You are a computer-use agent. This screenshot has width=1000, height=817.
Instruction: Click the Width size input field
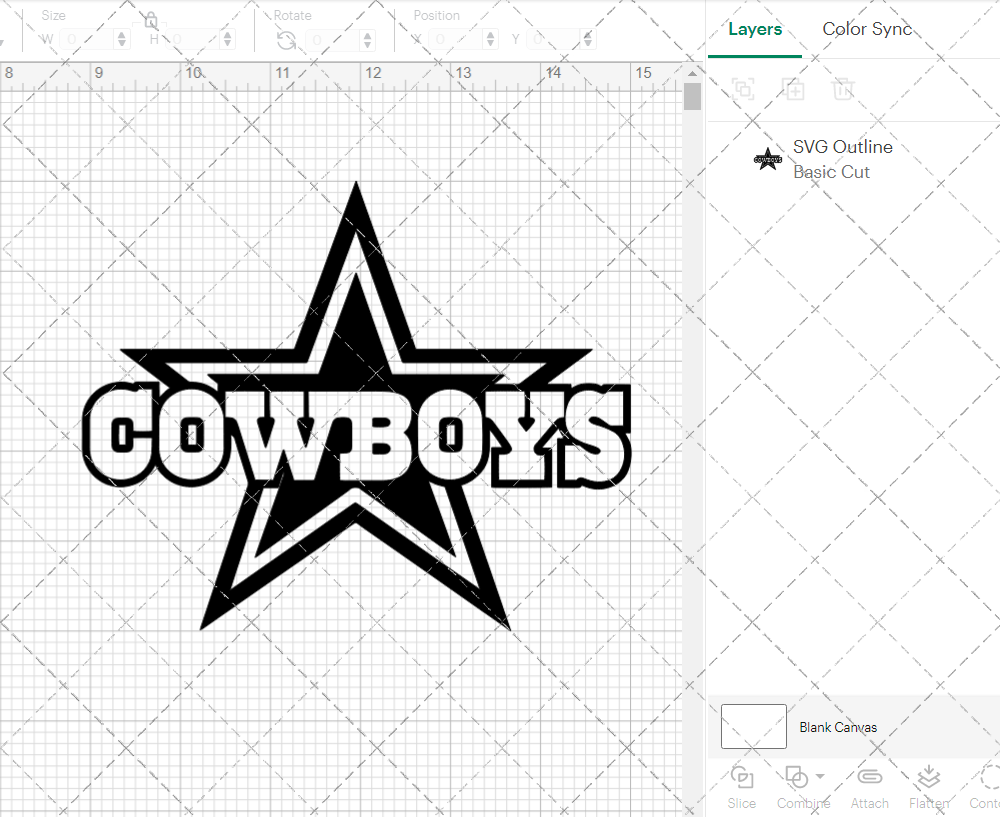(87, 40)
